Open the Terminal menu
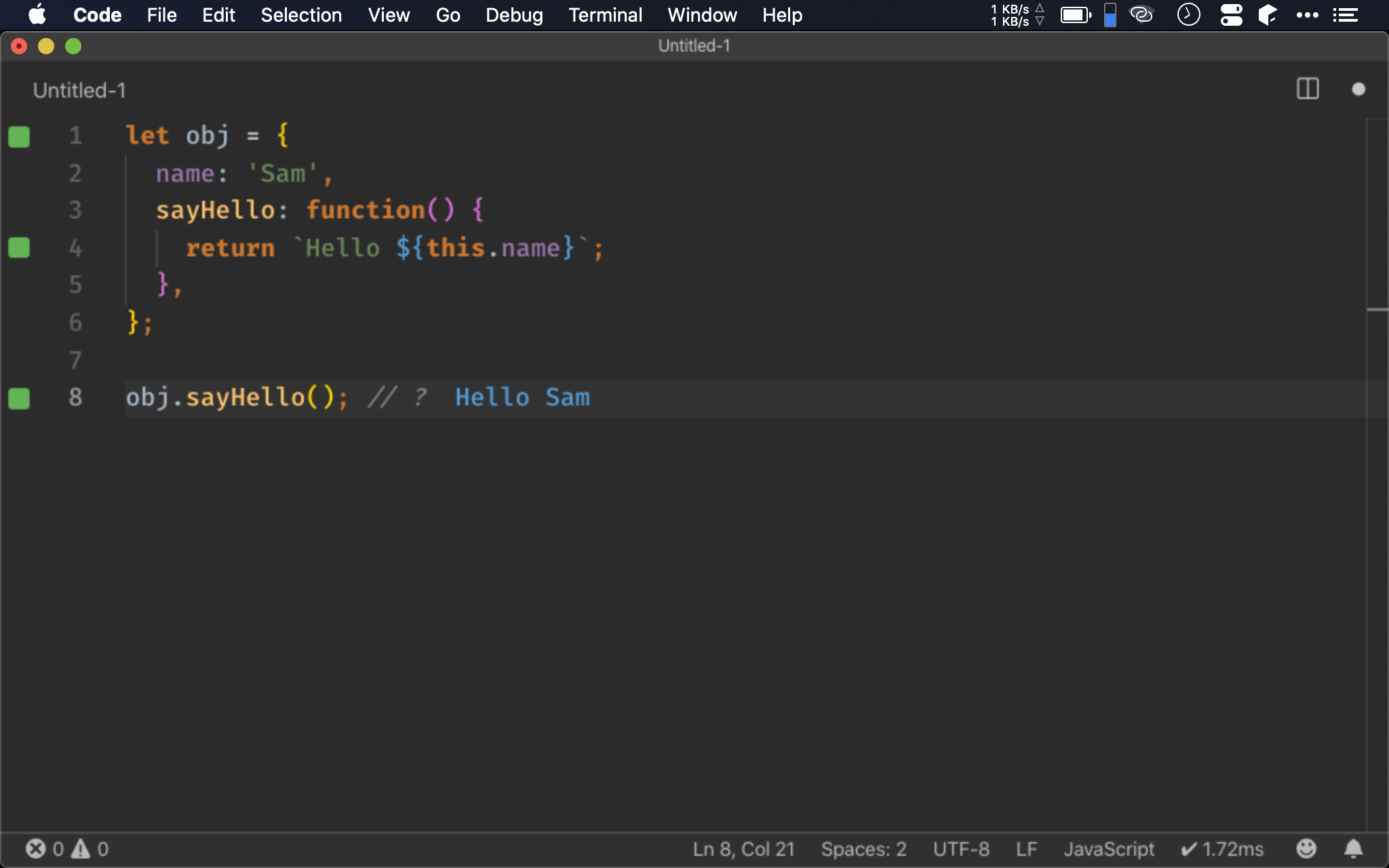 (605, 15)
